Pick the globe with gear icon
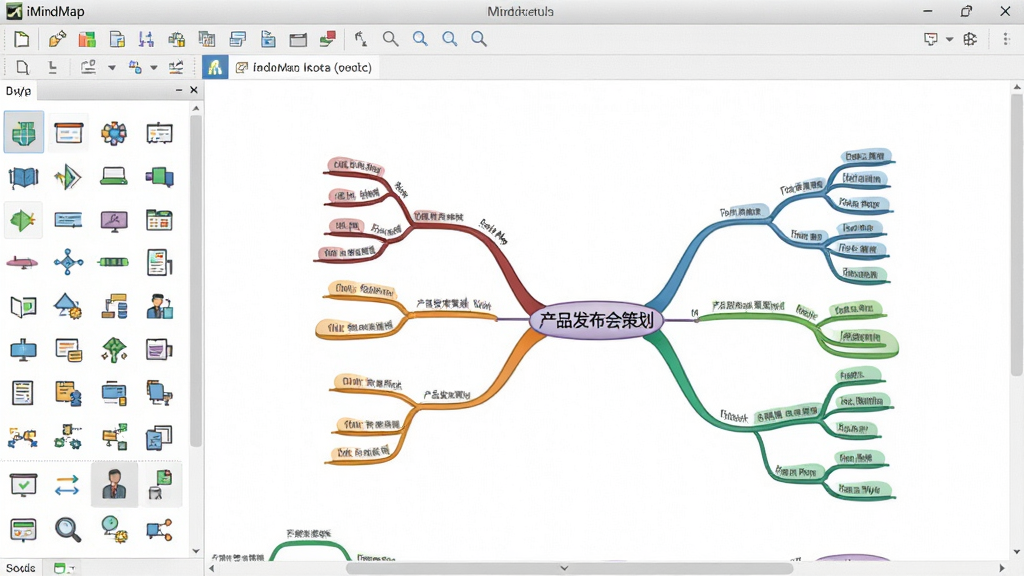The height and width of the screenshot is (576, 1024). [x=114, y=530]
